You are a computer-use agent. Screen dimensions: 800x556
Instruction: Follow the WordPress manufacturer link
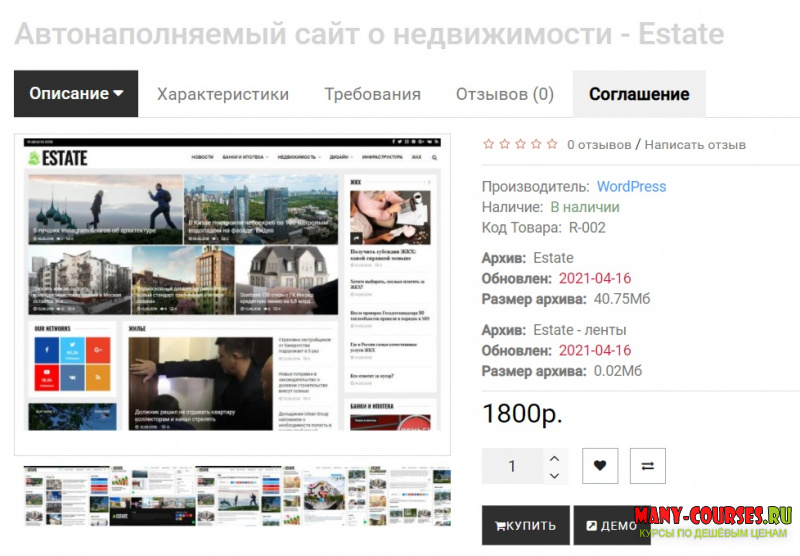pos(631,186)
